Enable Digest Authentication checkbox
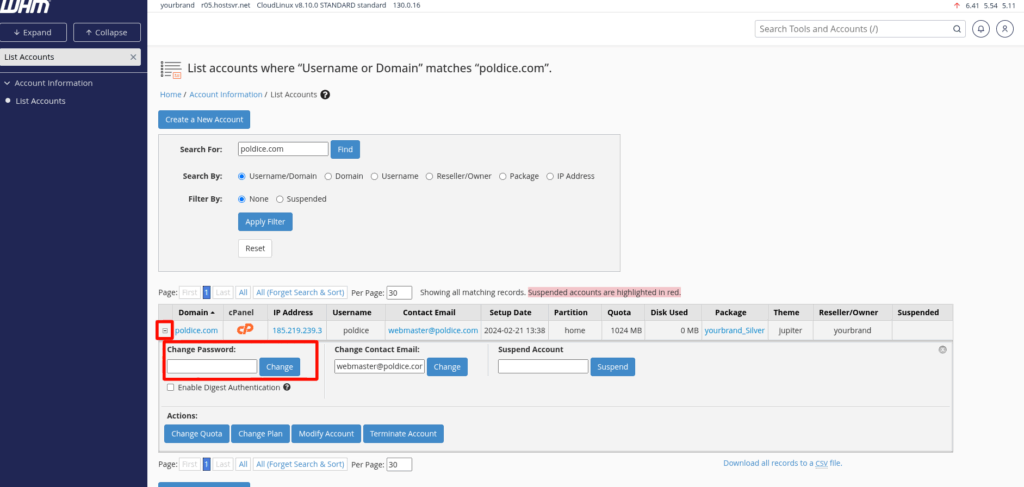This screenshot has width=1024, height=487. pos(171,387)
